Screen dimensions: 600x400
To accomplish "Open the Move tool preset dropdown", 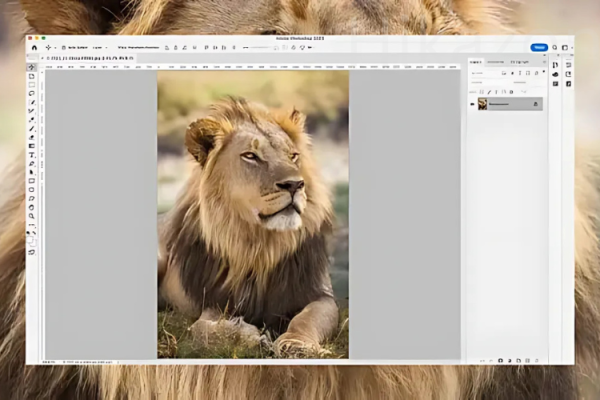I will [55, 48].
